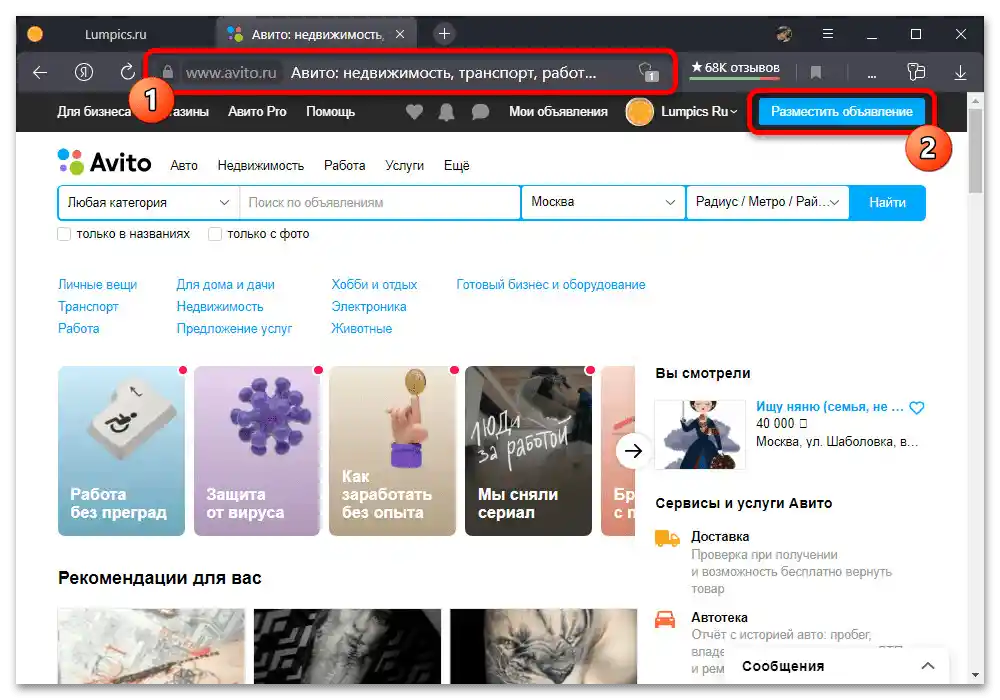Open Для дома и дачи category
The image size is (1000, 700).
point(225,284)
